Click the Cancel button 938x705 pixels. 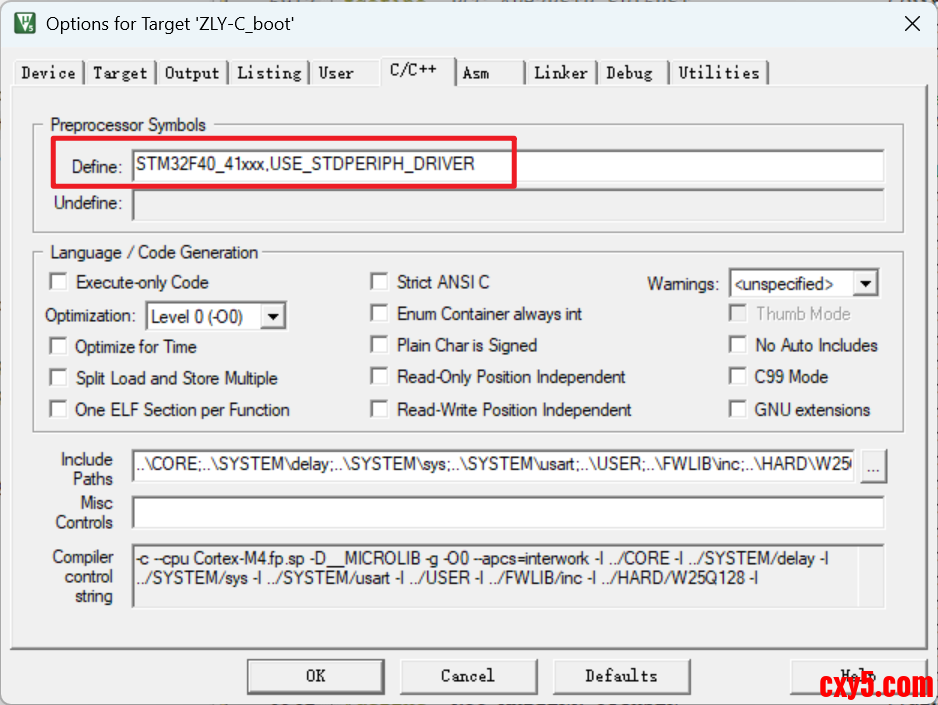pos(467,676)
